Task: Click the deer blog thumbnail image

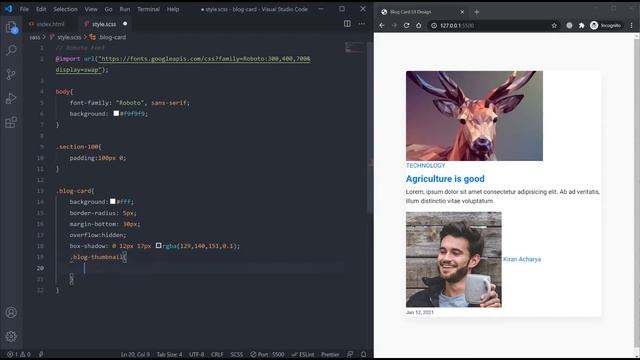Action: [474, 116]
